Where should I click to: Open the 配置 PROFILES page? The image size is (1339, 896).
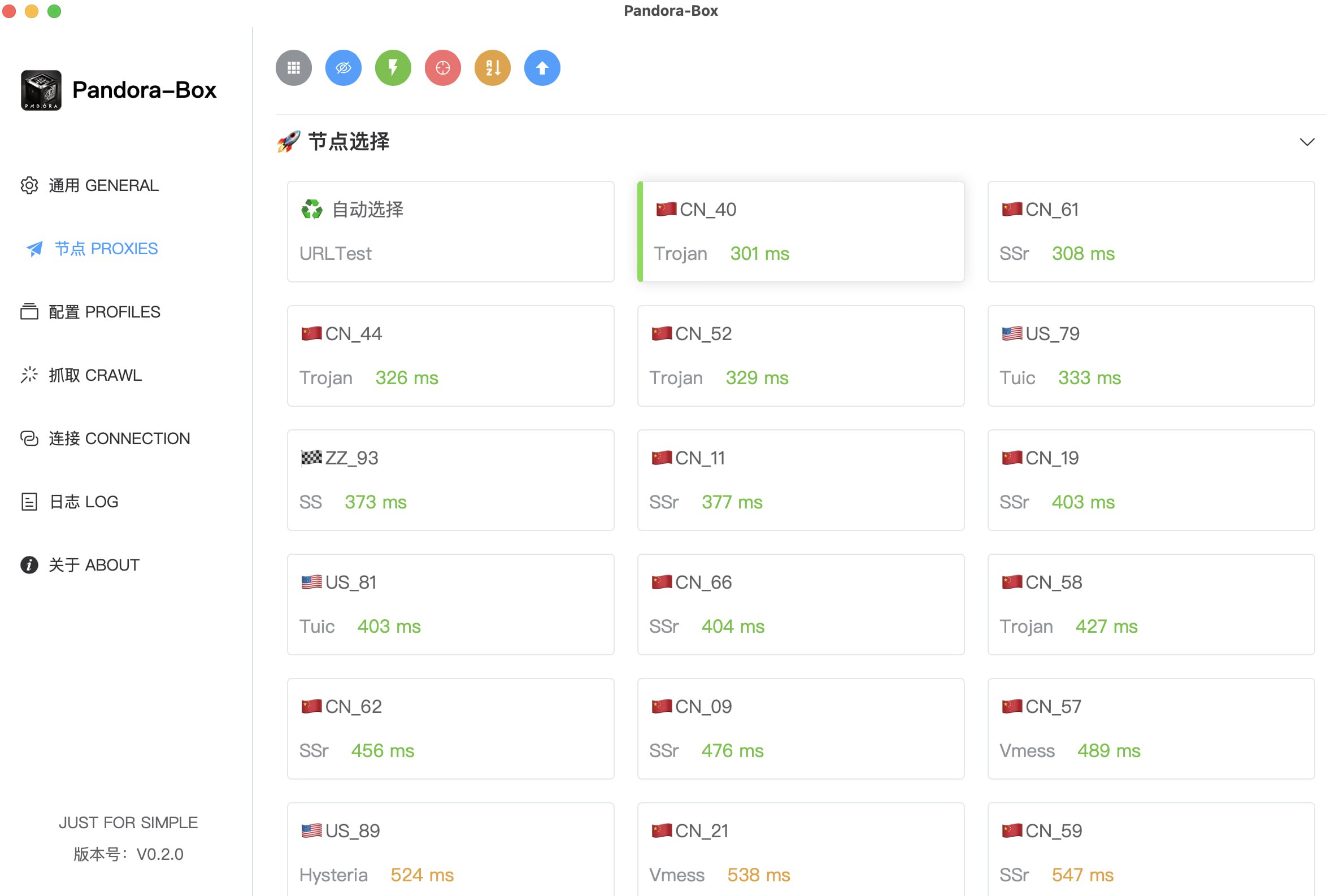click(90, 312)
